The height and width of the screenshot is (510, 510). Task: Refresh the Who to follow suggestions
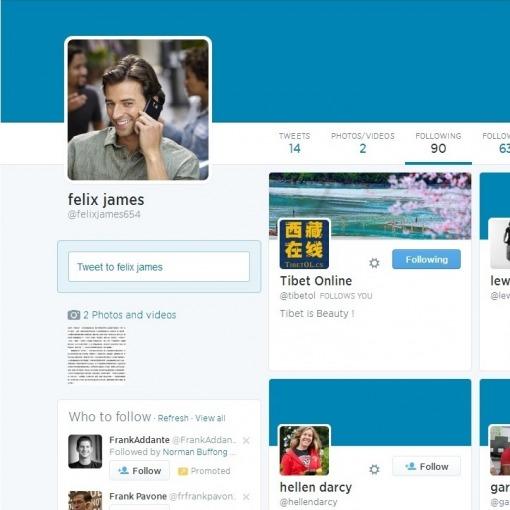coord(173,418)
